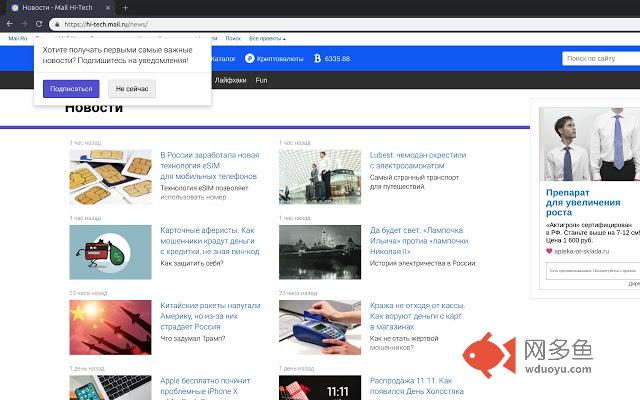This screenshot has height=400, width=640.
Task: Open card fraud cartoon thumbnail
Action: 110,252
